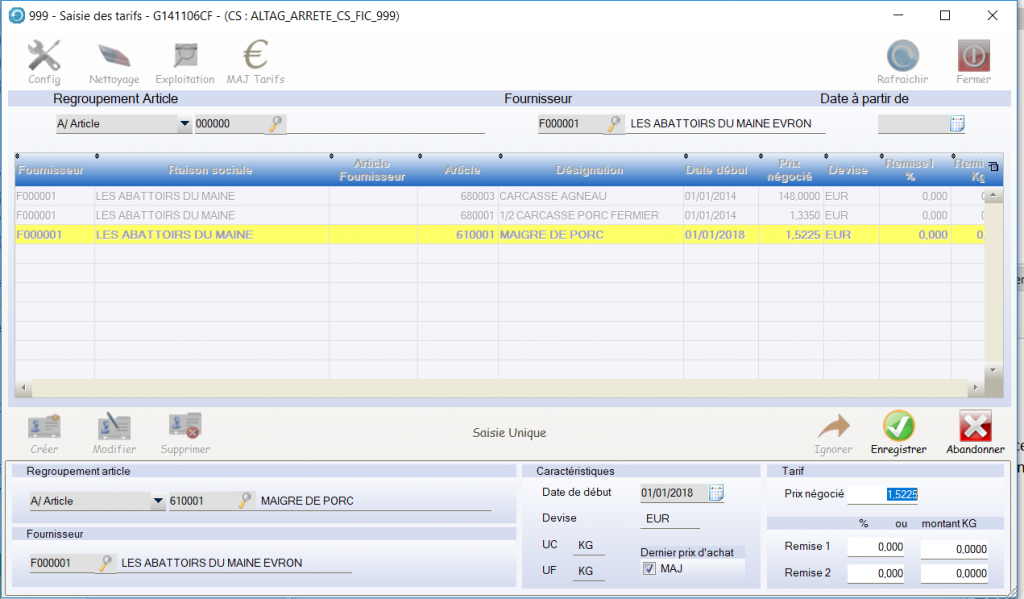Expand bottom Regroupement article A/ Article dropdown
This screenshot has height=599, width=1024.
158,501
